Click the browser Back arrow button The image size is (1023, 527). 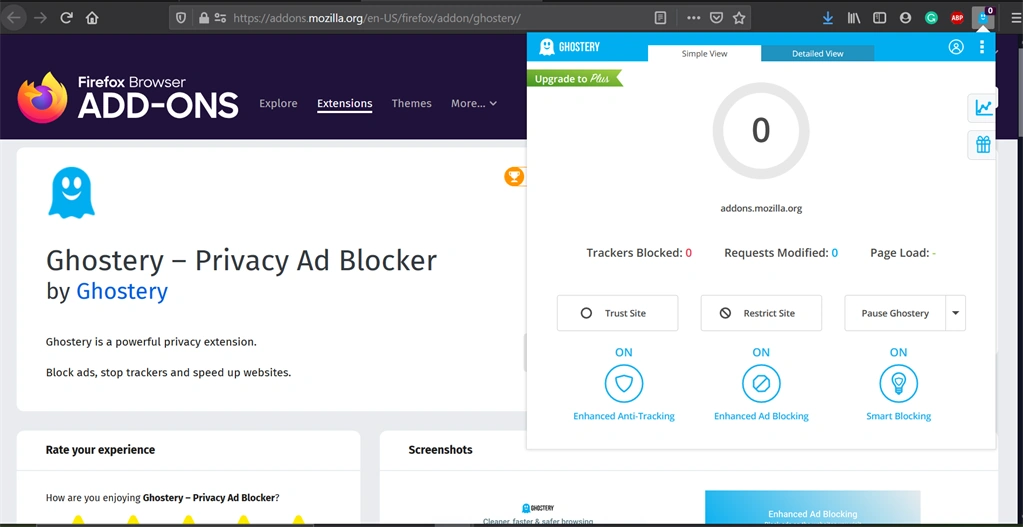click(x=14, y=18)
